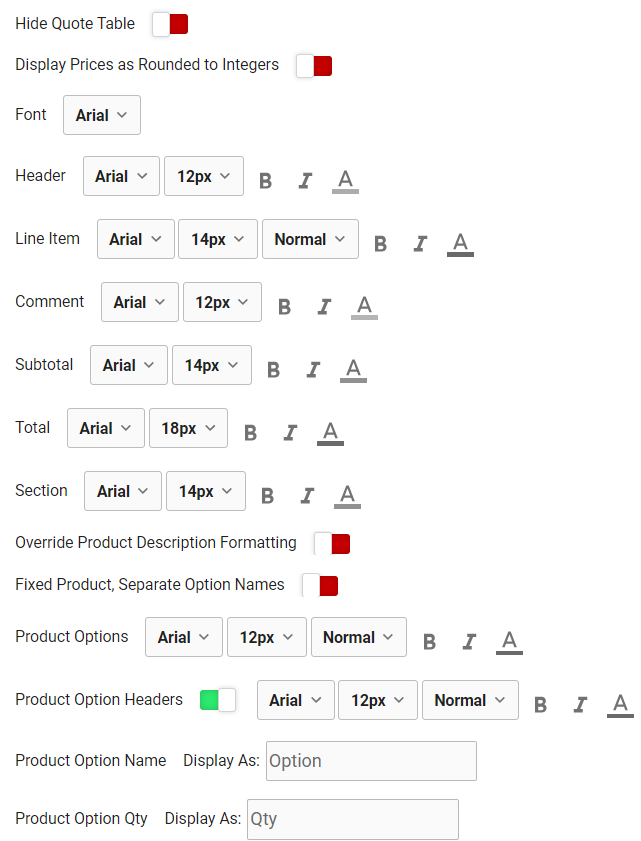Underline the Header font style
The image size is (641, 841).
click(345, 180)
